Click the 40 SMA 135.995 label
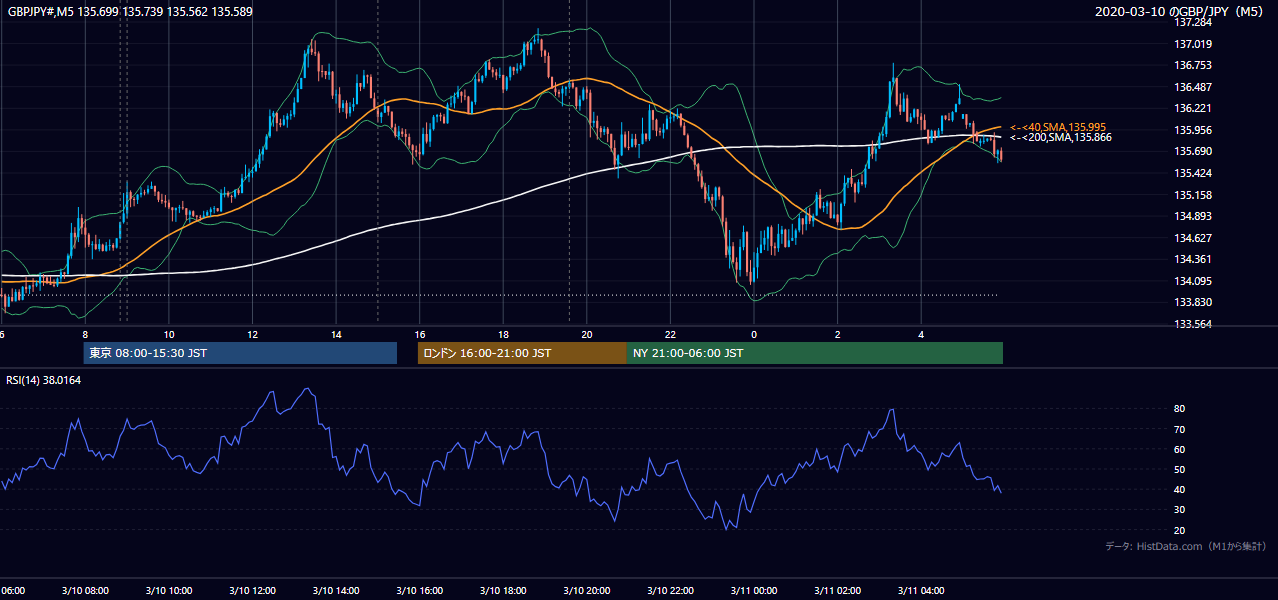 [x=1058, y=127]
